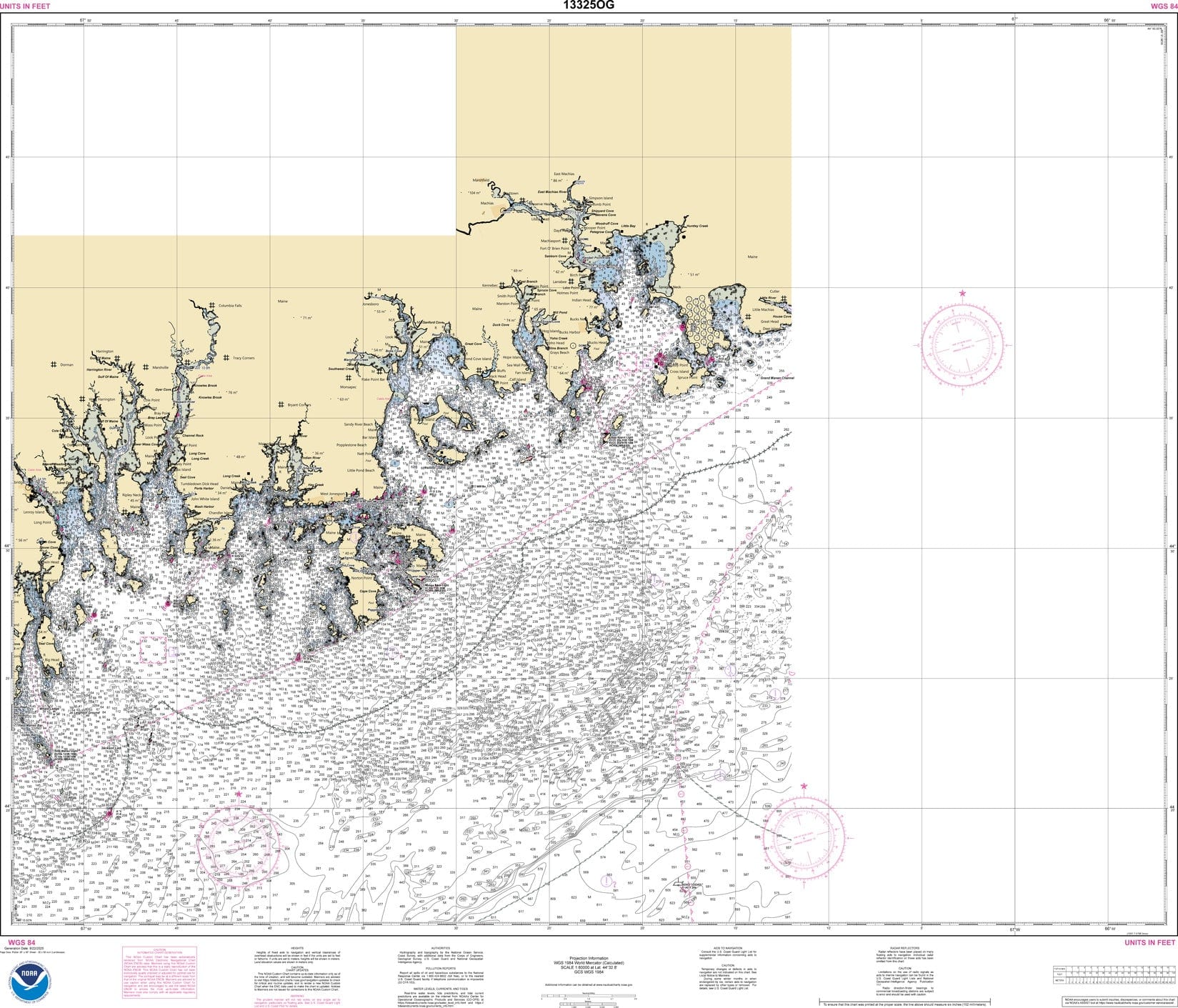Screen dimensions: 1178x1008
Task: Click the top-left UNITS IN FEET label
Action: click(x=26, y=6)
